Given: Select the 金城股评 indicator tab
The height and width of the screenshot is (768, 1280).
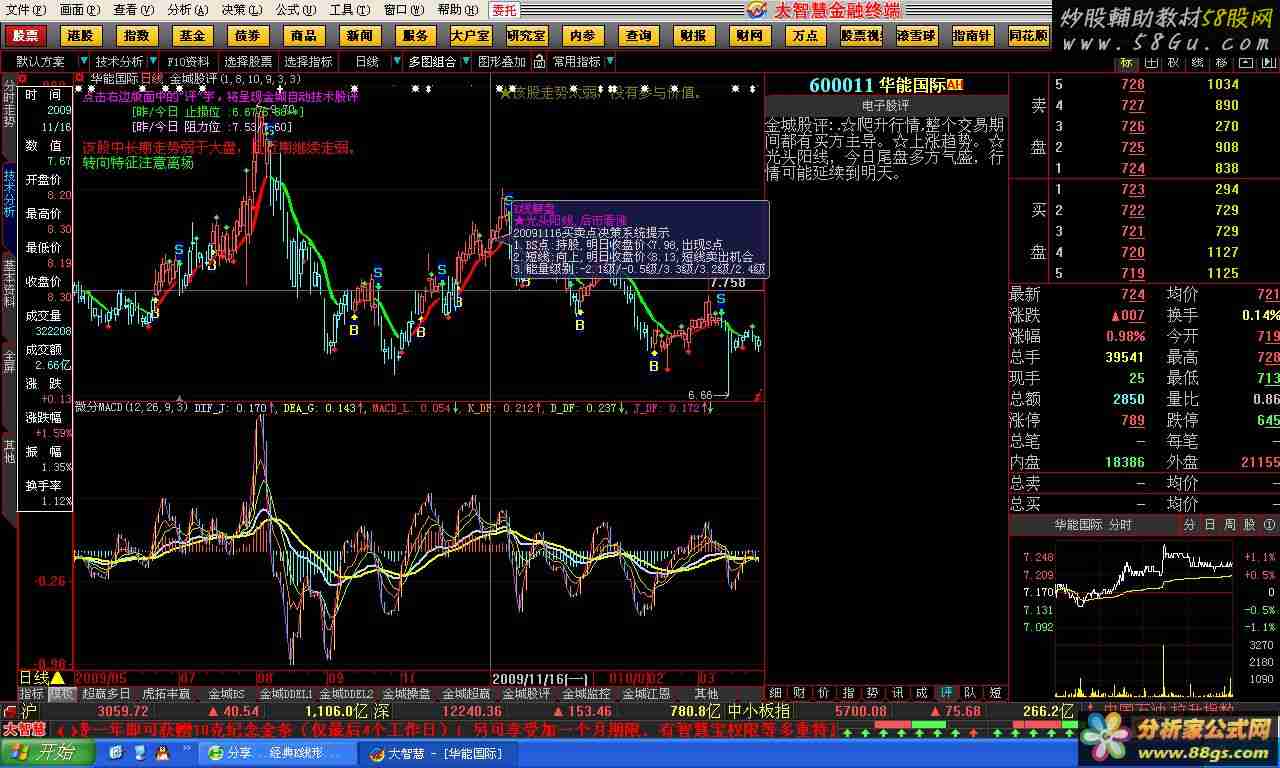Looking at the screenshot, I should pyautogui.click(x=525, y=693).
